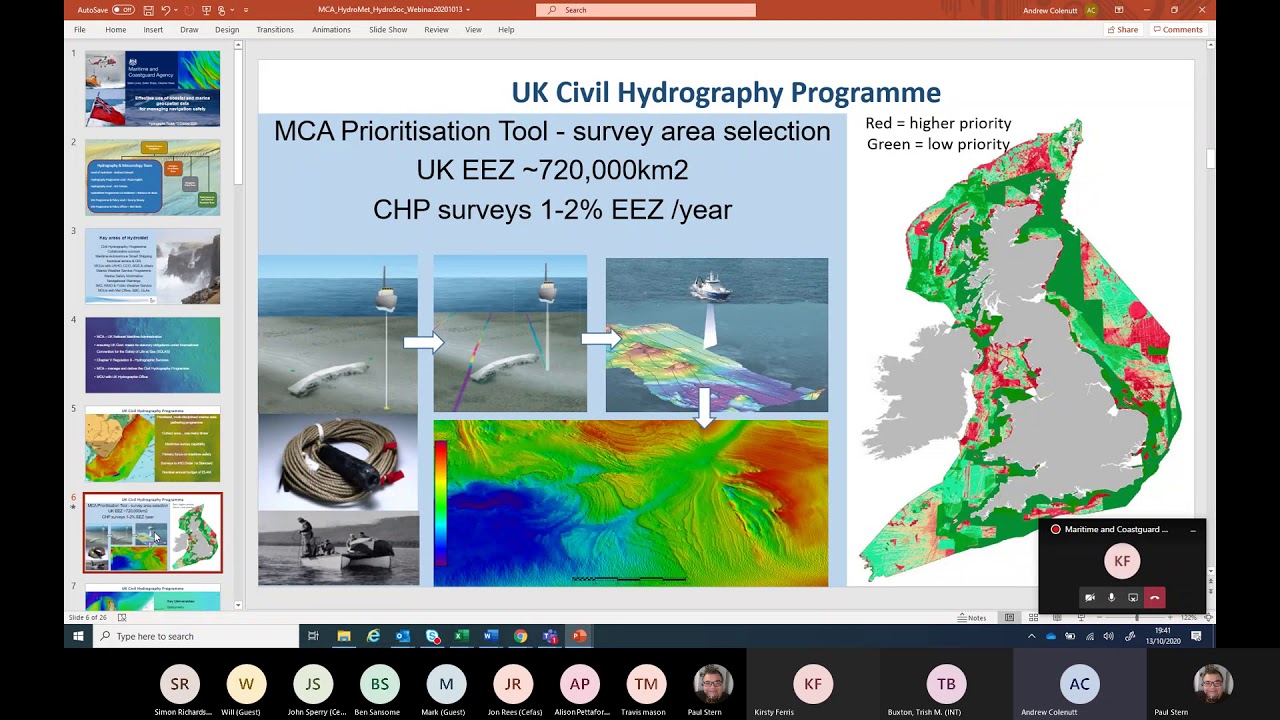The image size is (1280, 720).
Task: Click the Share button
Action: click(1123, 30)
